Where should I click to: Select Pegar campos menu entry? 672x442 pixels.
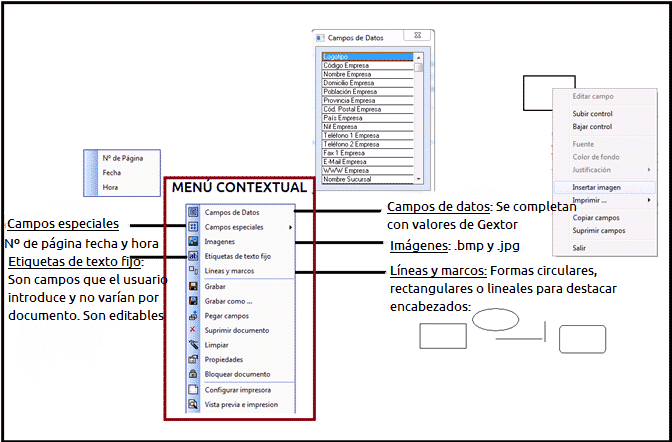[x=241, y=316]
